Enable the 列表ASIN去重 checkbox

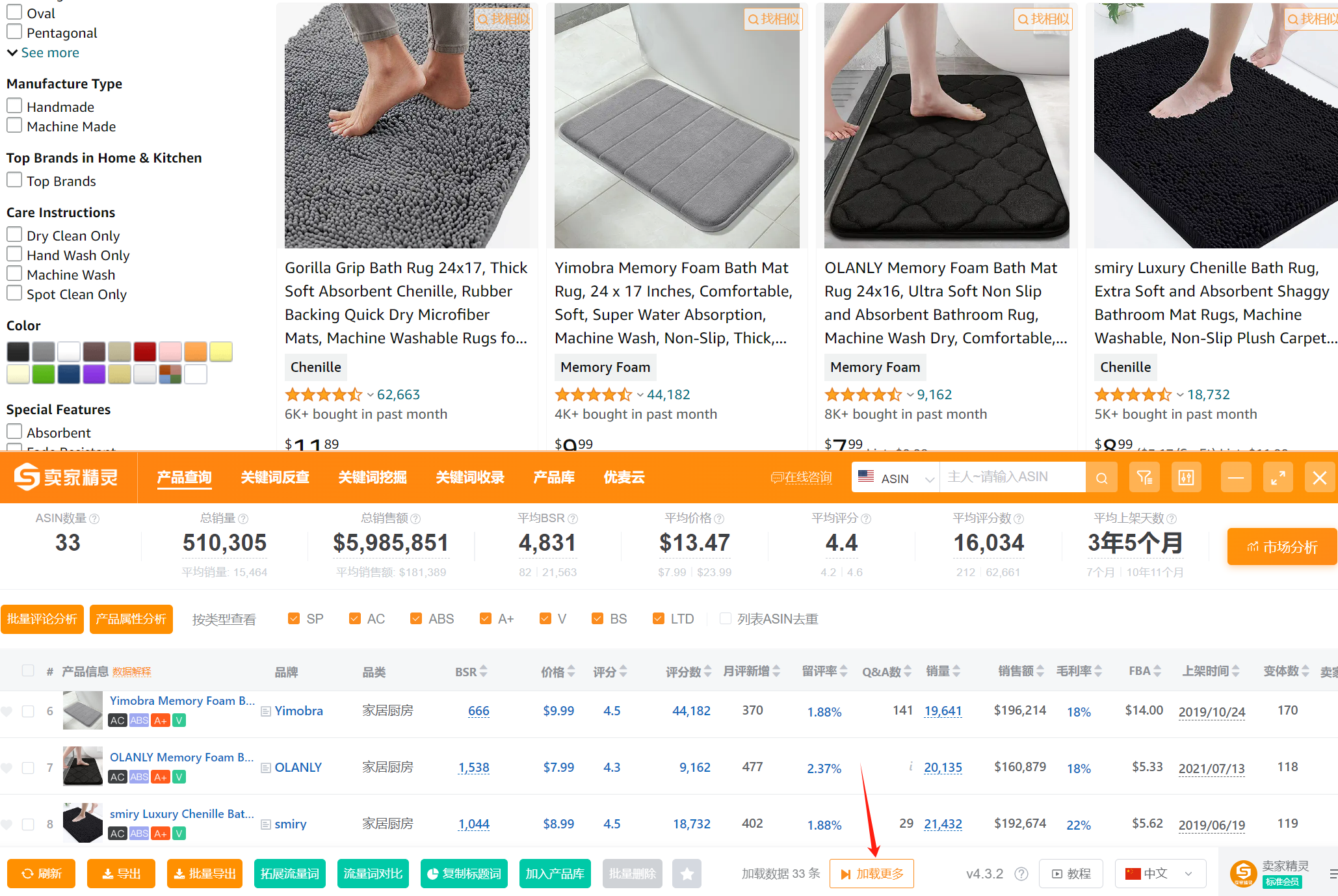point(726,619)
